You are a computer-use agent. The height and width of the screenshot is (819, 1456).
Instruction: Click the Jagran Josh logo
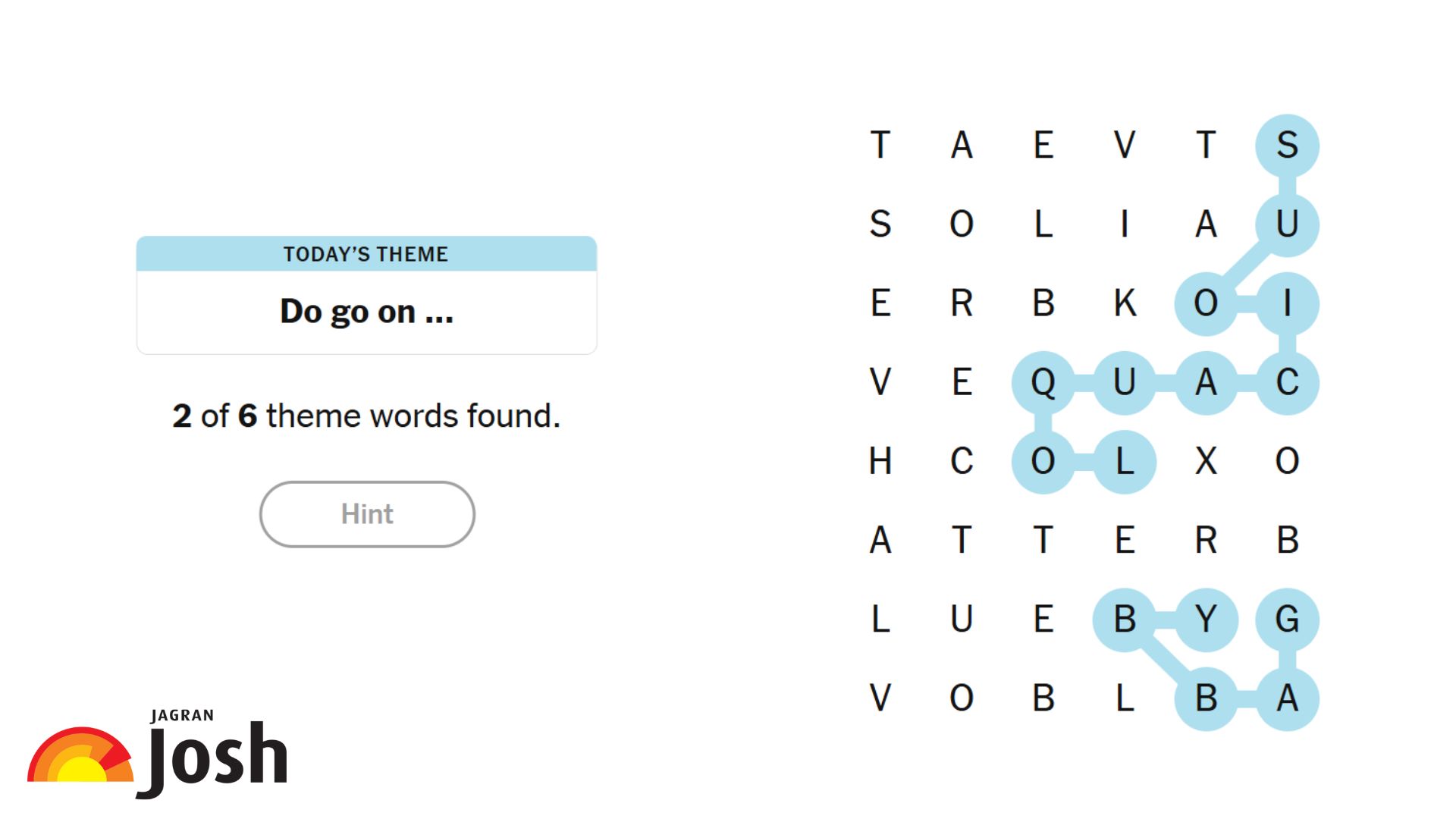(158, 755)
